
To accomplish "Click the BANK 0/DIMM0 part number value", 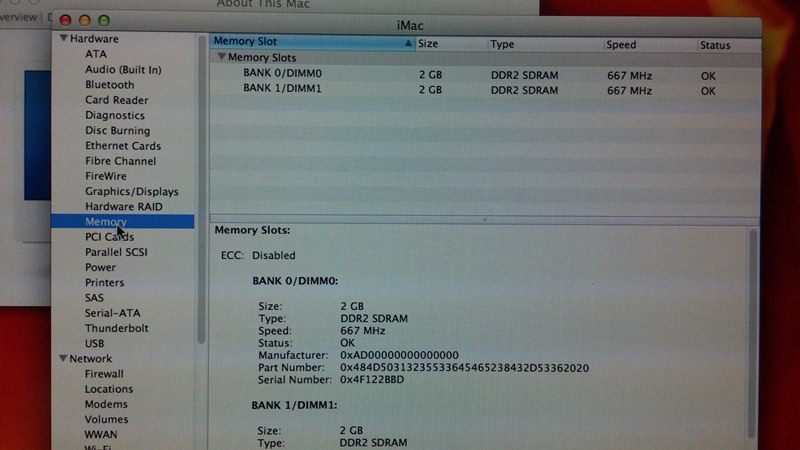I will (464, 368).
